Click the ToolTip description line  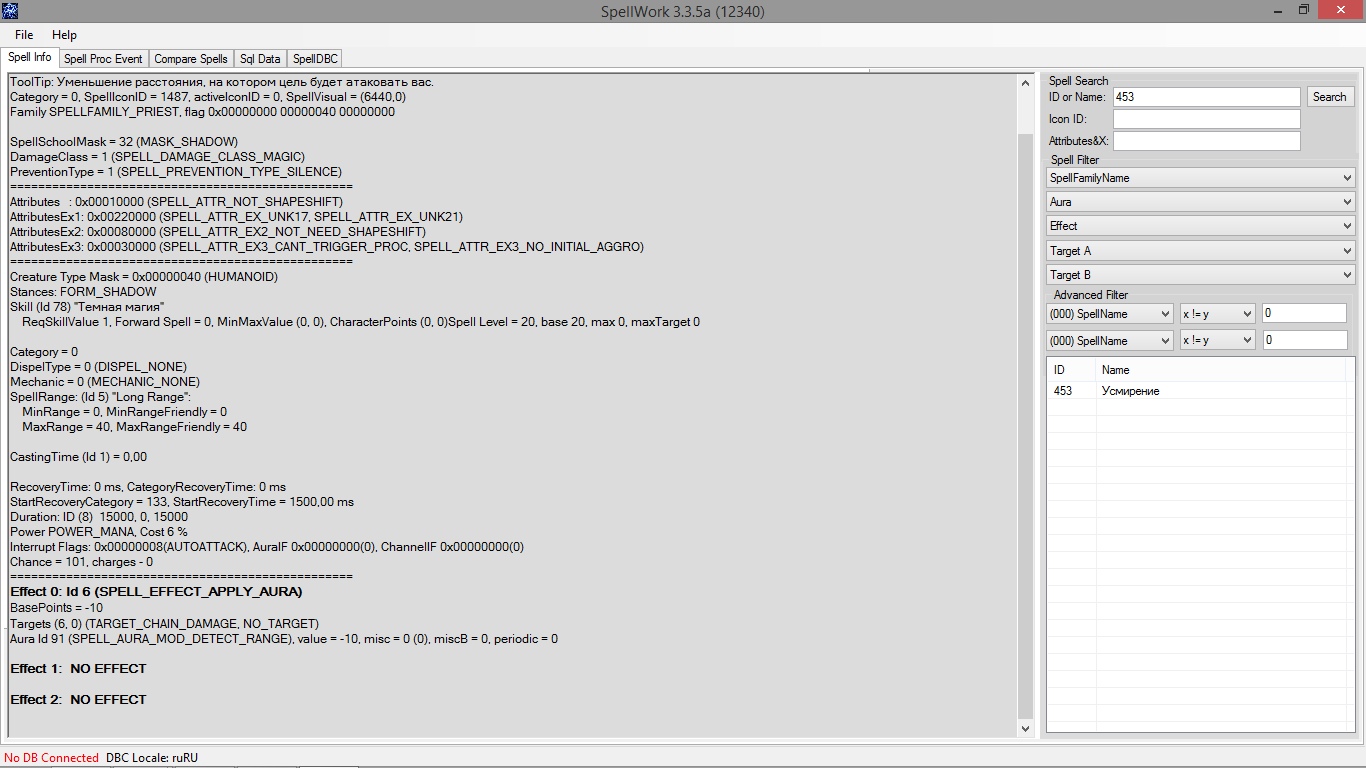point(222,82)
